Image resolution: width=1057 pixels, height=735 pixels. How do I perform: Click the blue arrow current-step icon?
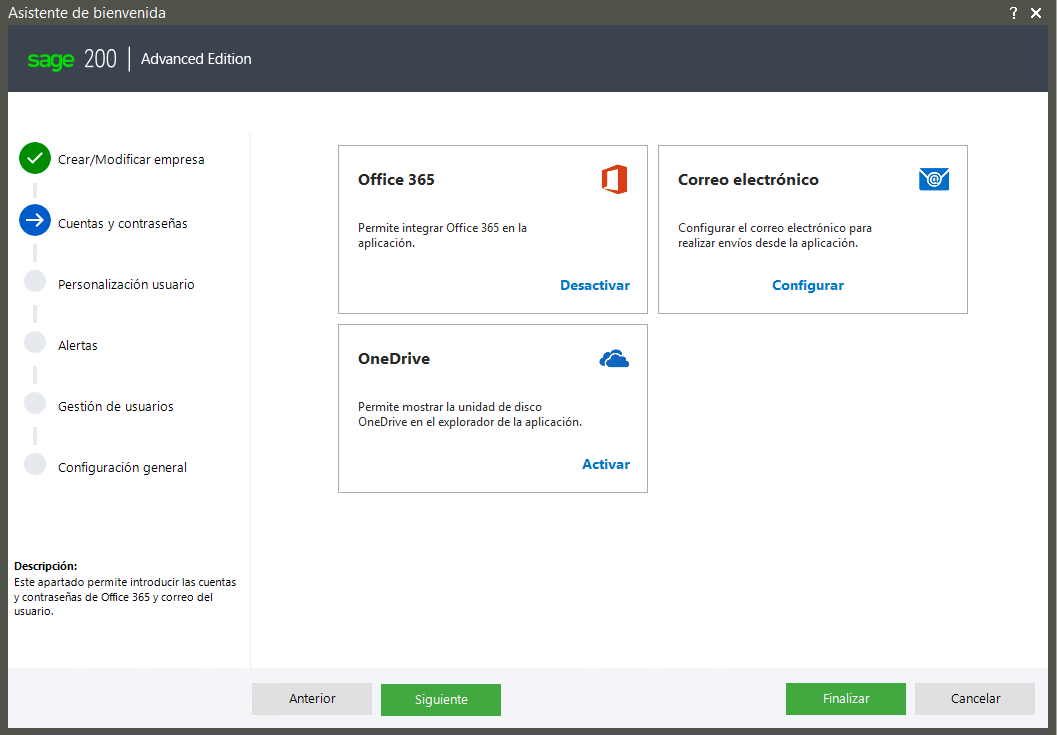pos(35,220)
